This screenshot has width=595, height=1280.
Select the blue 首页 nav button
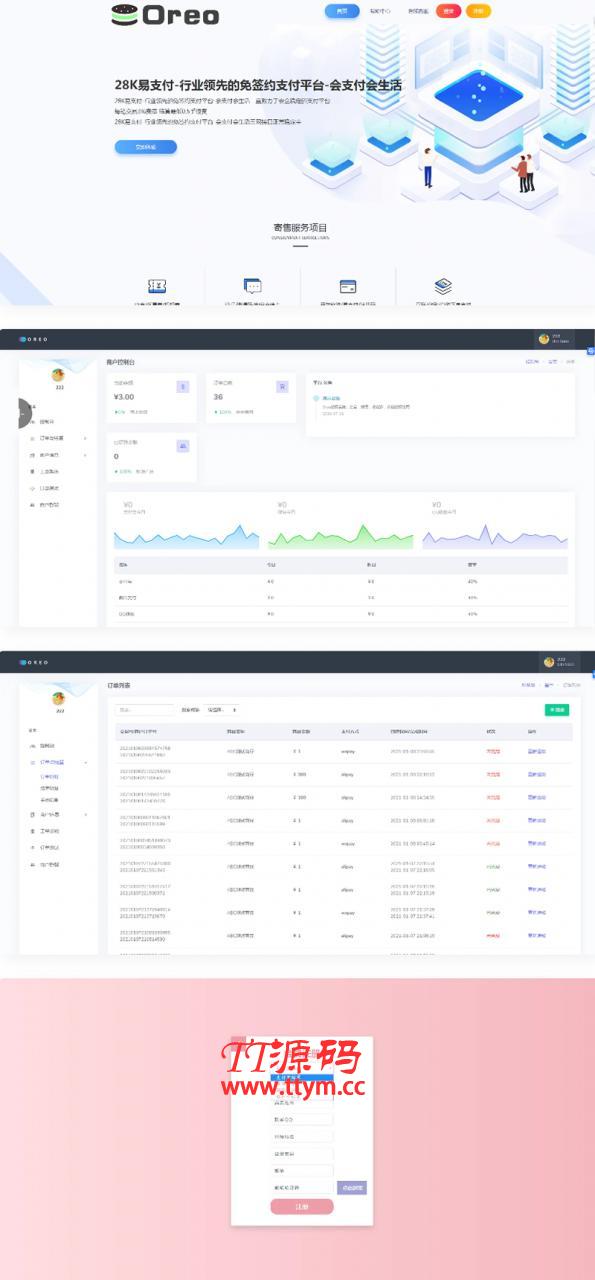[x=342, y=11]
